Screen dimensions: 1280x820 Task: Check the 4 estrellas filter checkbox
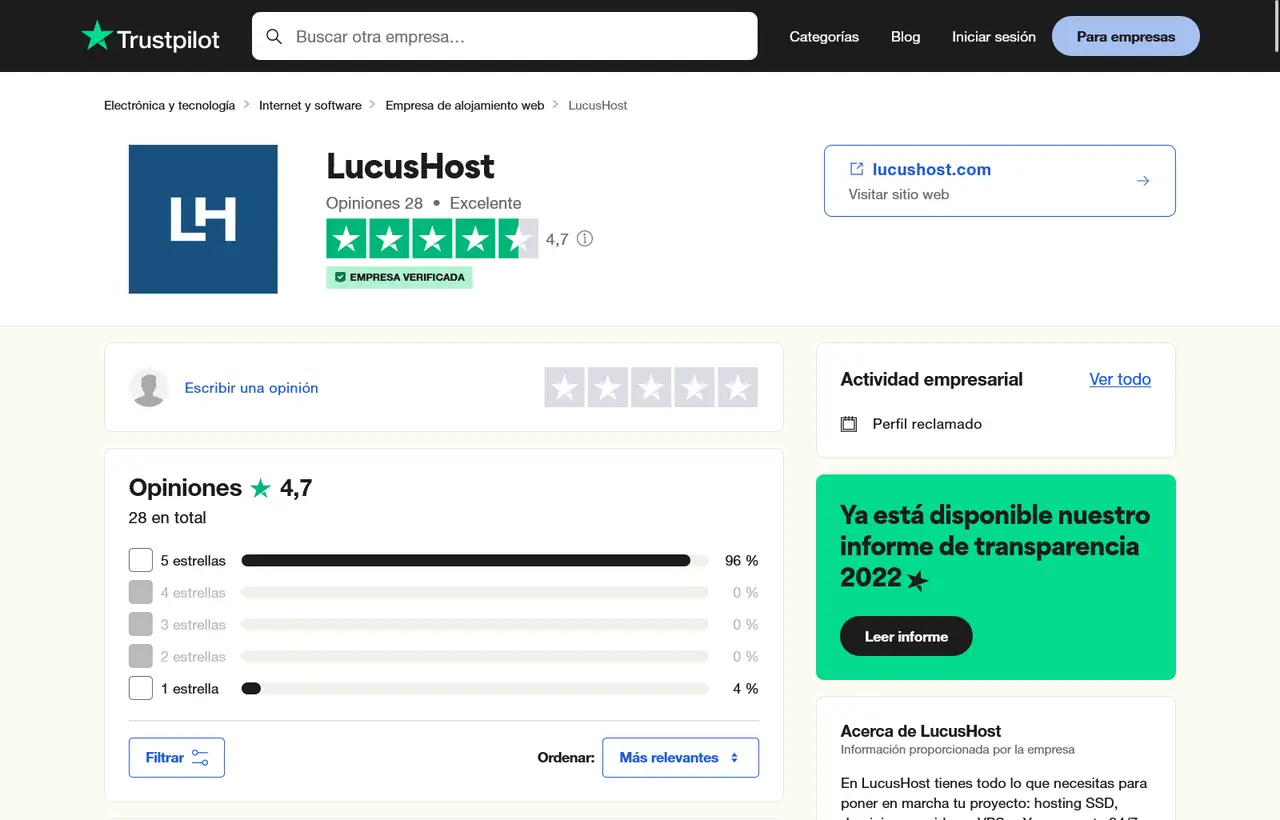pos(141,593)
